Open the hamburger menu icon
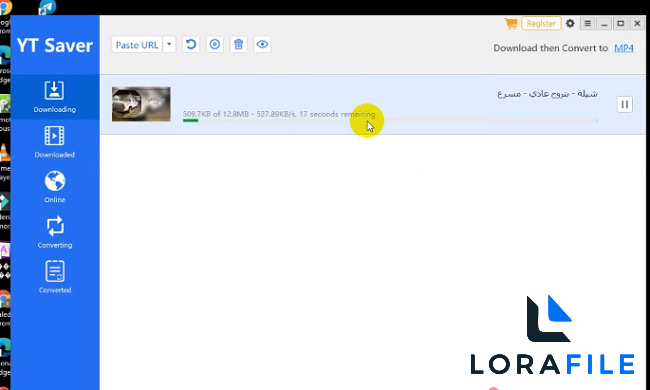Image resolution: width=650 pixels, height=390 pixels. coord(587,24)
